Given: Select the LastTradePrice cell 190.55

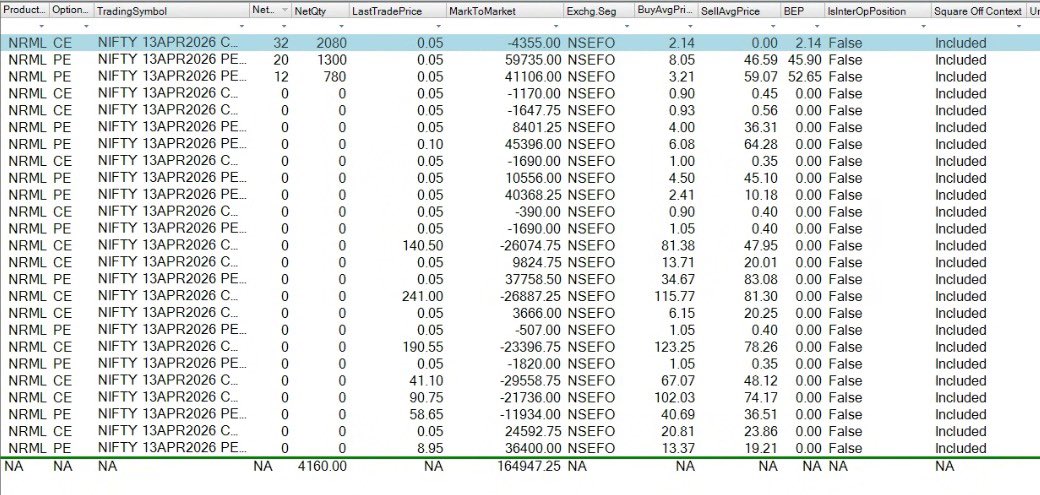Looking at the screenshot, I should click(422, 347).
